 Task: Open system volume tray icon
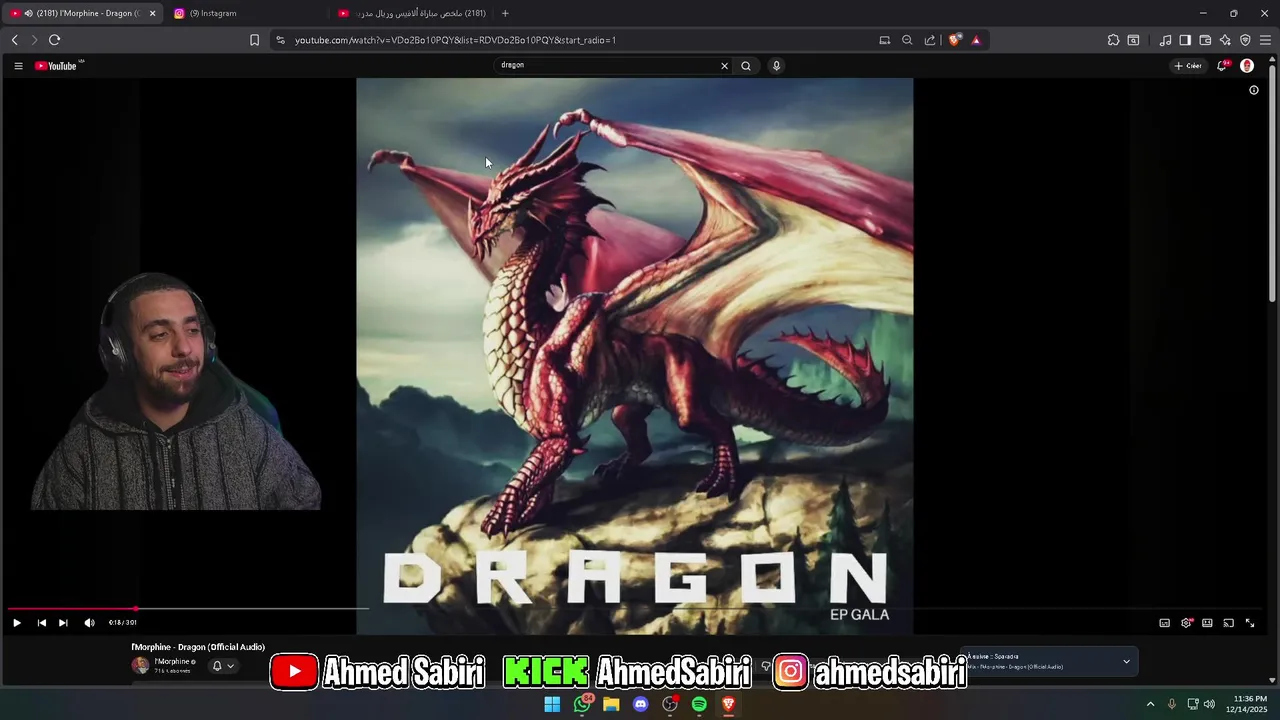[1209, 704]
